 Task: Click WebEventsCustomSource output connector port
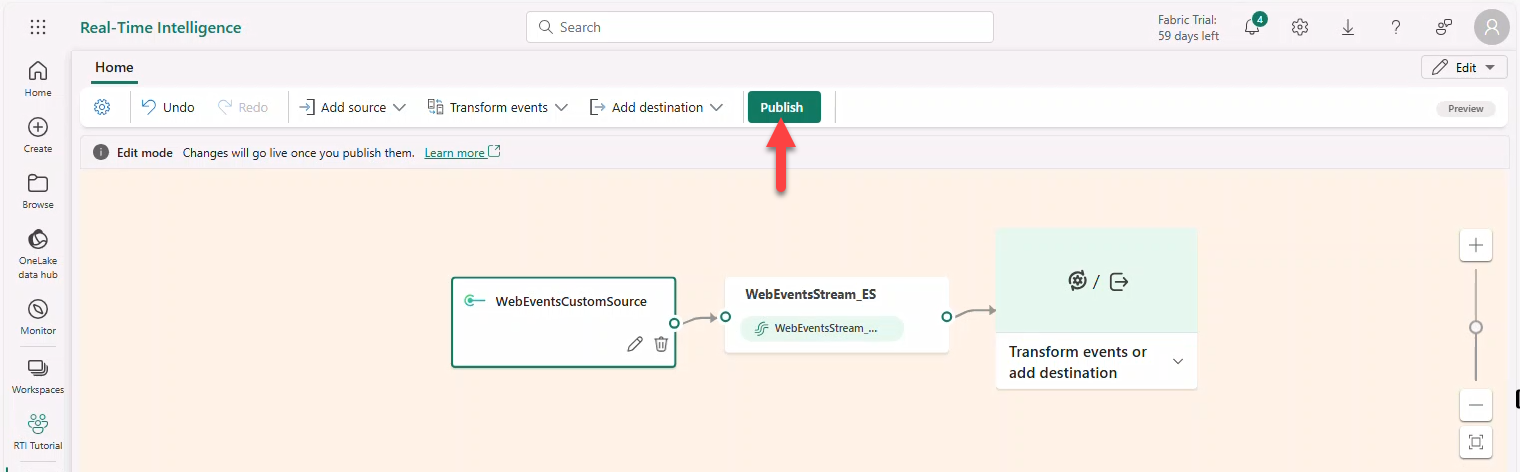pyautogui.click(x=675, y=323)
